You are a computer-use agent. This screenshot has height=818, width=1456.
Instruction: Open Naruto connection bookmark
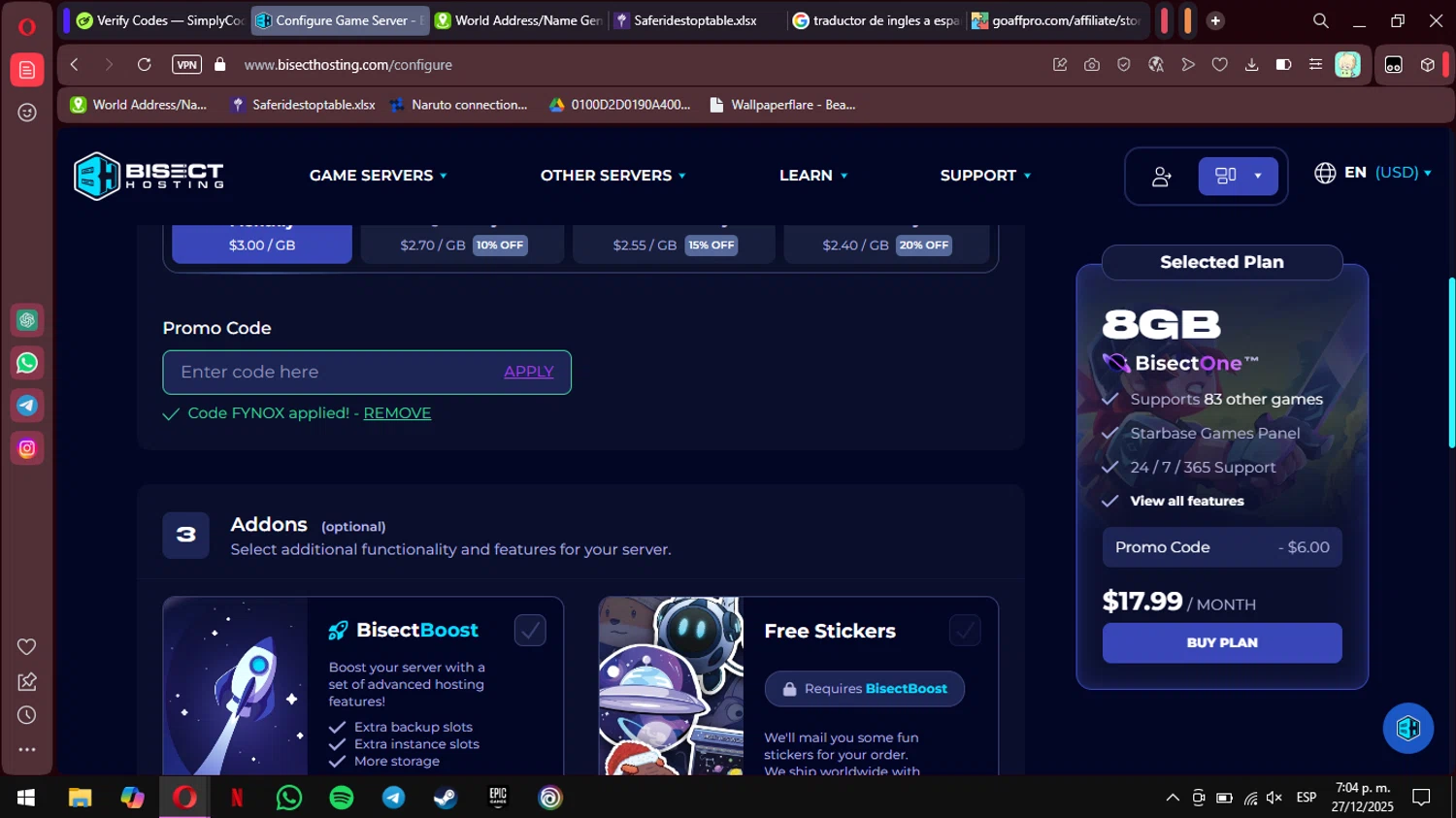coord(458,105)
